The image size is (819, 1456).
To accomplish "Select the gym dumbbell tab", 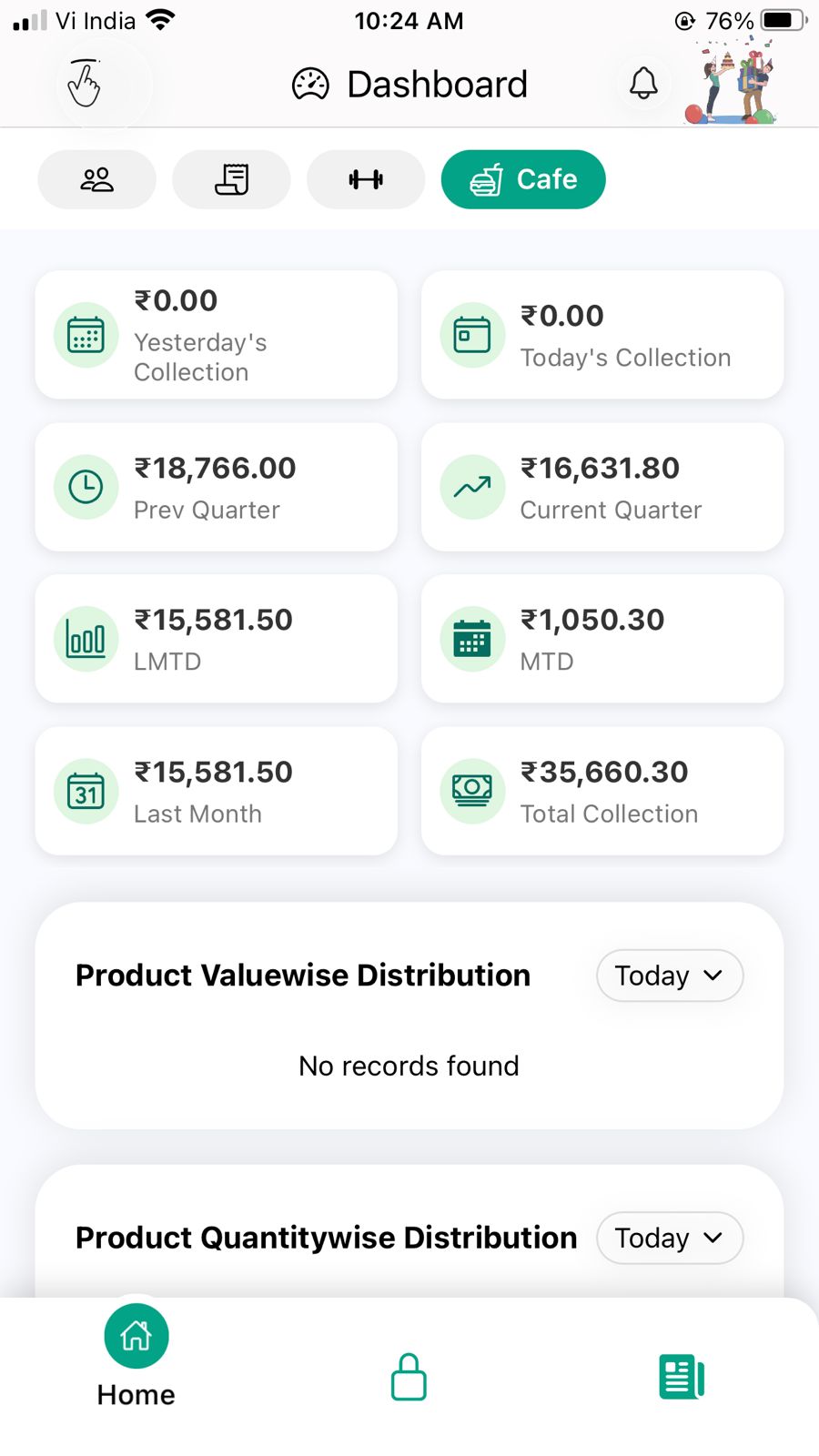I will pos(366,179).
